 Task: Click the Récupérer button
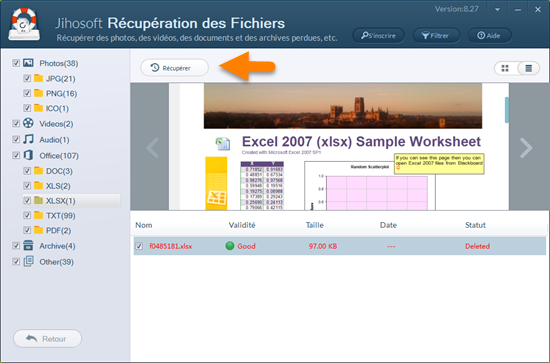pos(174,68)
